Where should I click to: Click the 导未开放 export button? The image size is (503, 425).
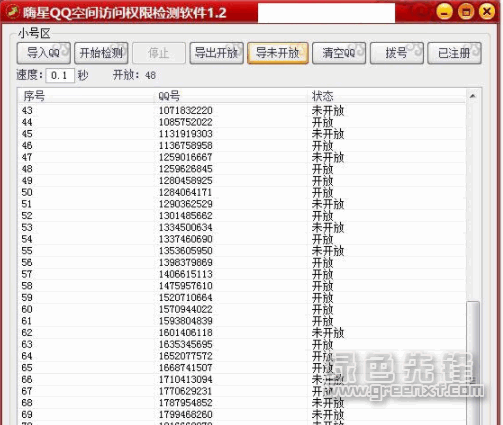tap(278, 53)
